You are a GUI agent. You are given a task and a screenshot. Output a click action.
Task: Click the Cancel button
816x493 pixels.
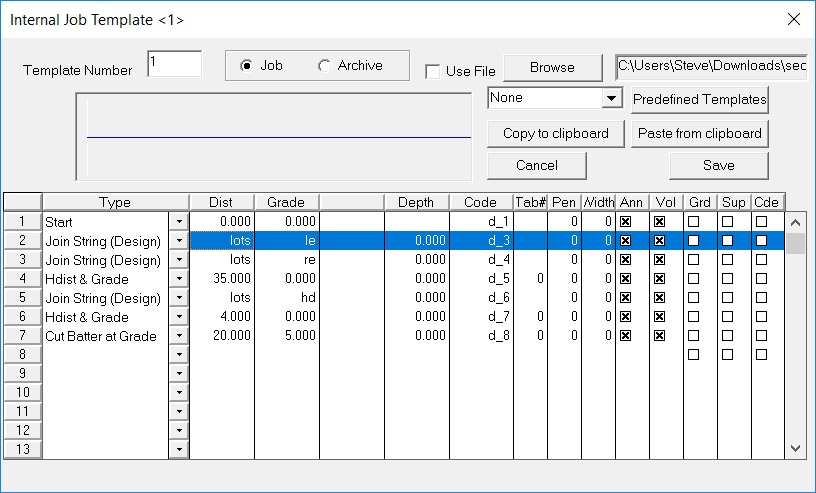537,165
